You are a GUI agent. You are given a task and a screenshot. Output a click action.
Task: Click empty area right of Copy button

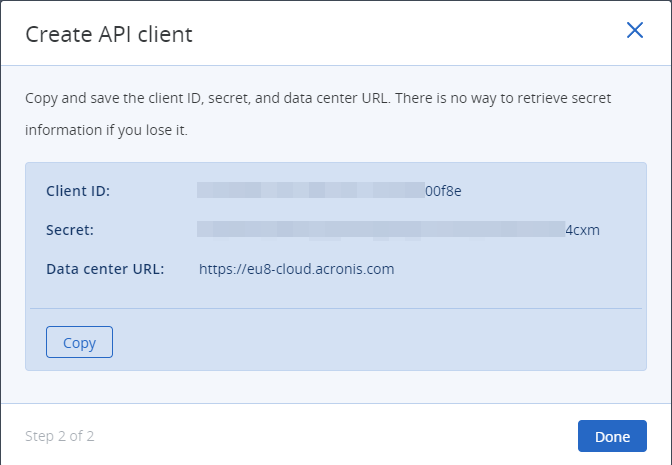click(380, 342)
